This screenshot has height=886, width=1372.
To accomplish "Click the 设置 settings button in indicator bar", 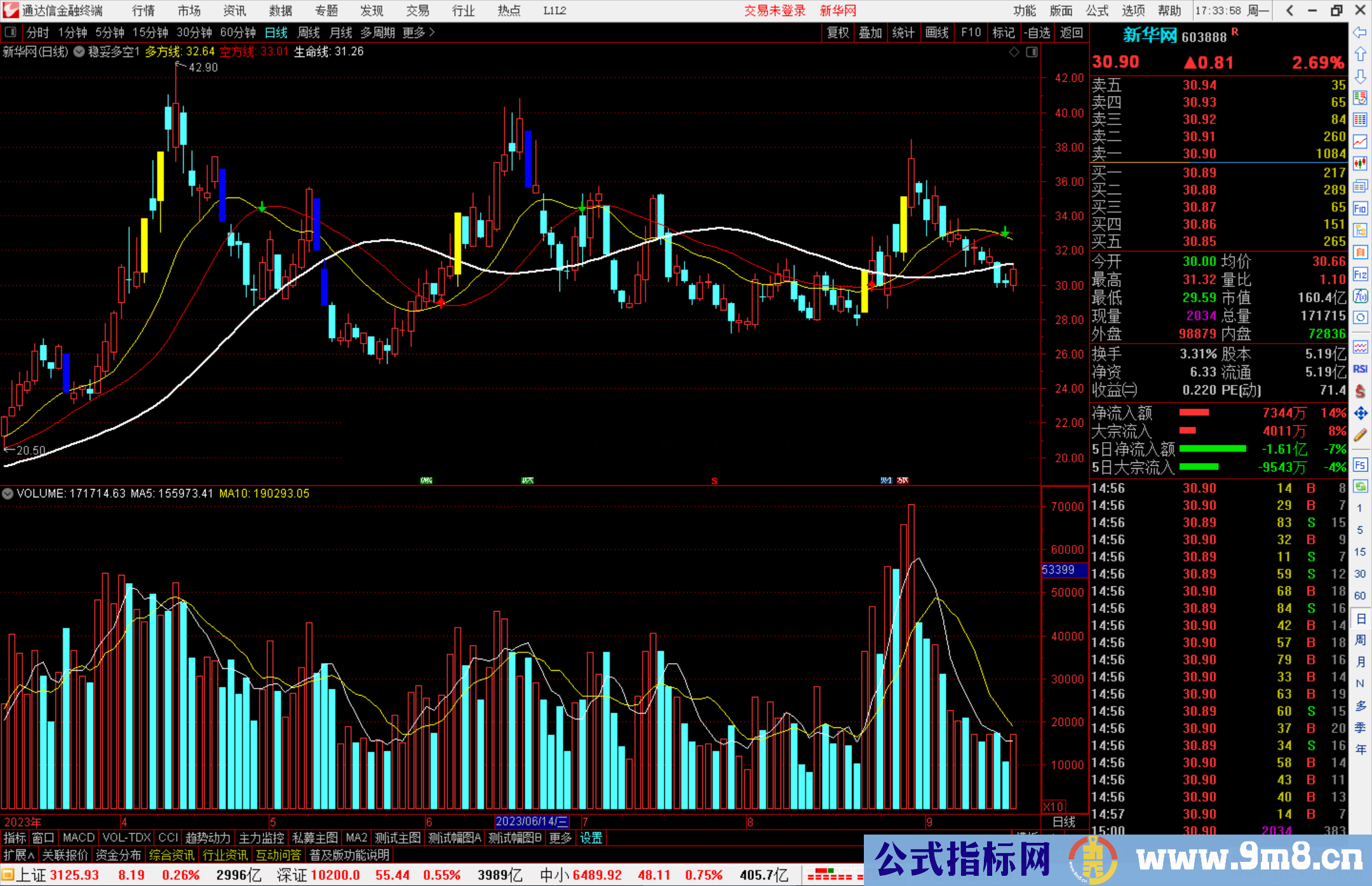I will (591, 838).
